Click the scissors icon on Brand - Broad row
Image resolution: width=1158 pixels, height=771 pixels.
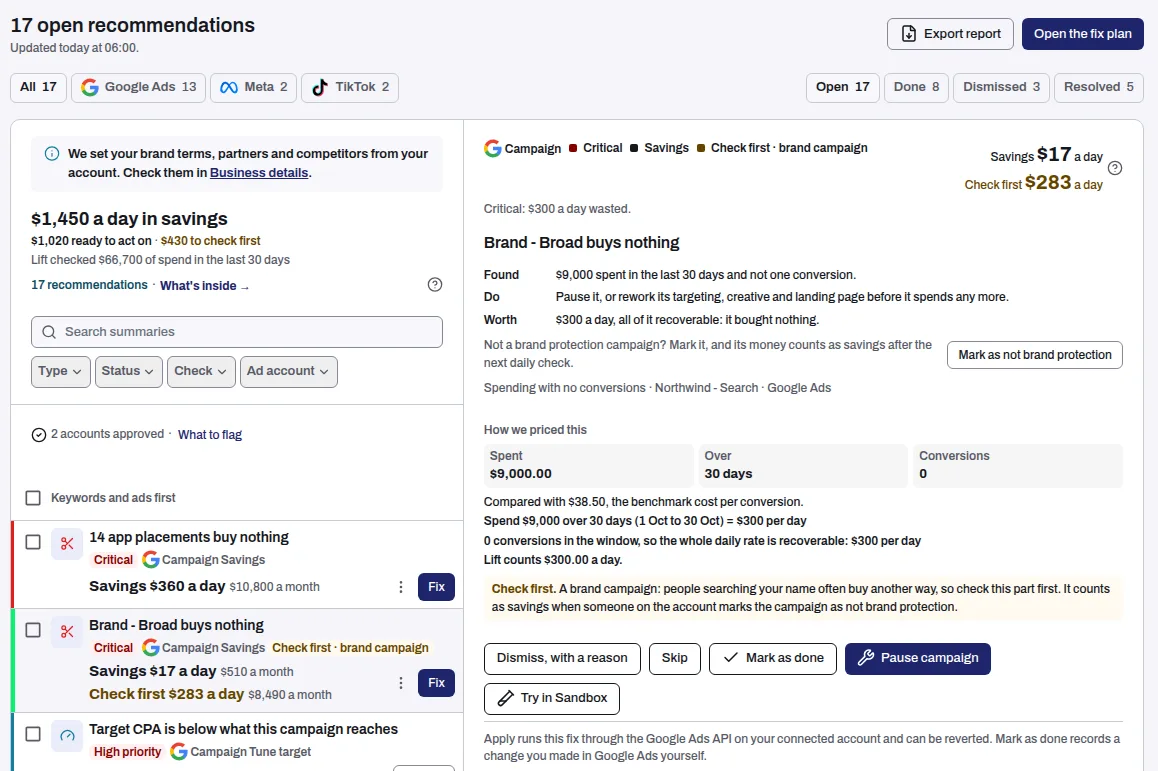pyautogui.click(x=67, y=632)
